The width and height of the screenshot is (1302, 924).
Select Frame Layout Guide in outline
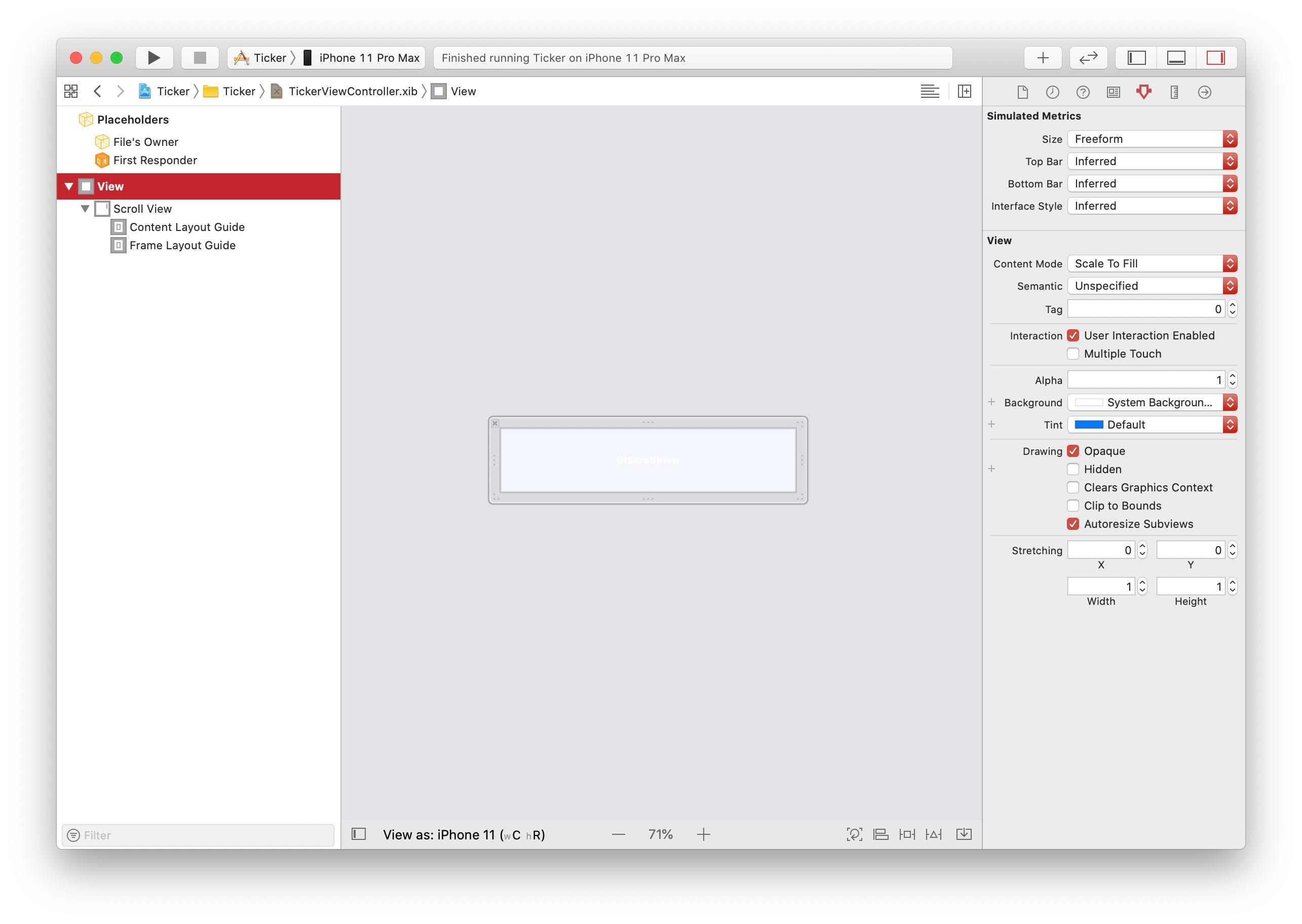point(182,245)
